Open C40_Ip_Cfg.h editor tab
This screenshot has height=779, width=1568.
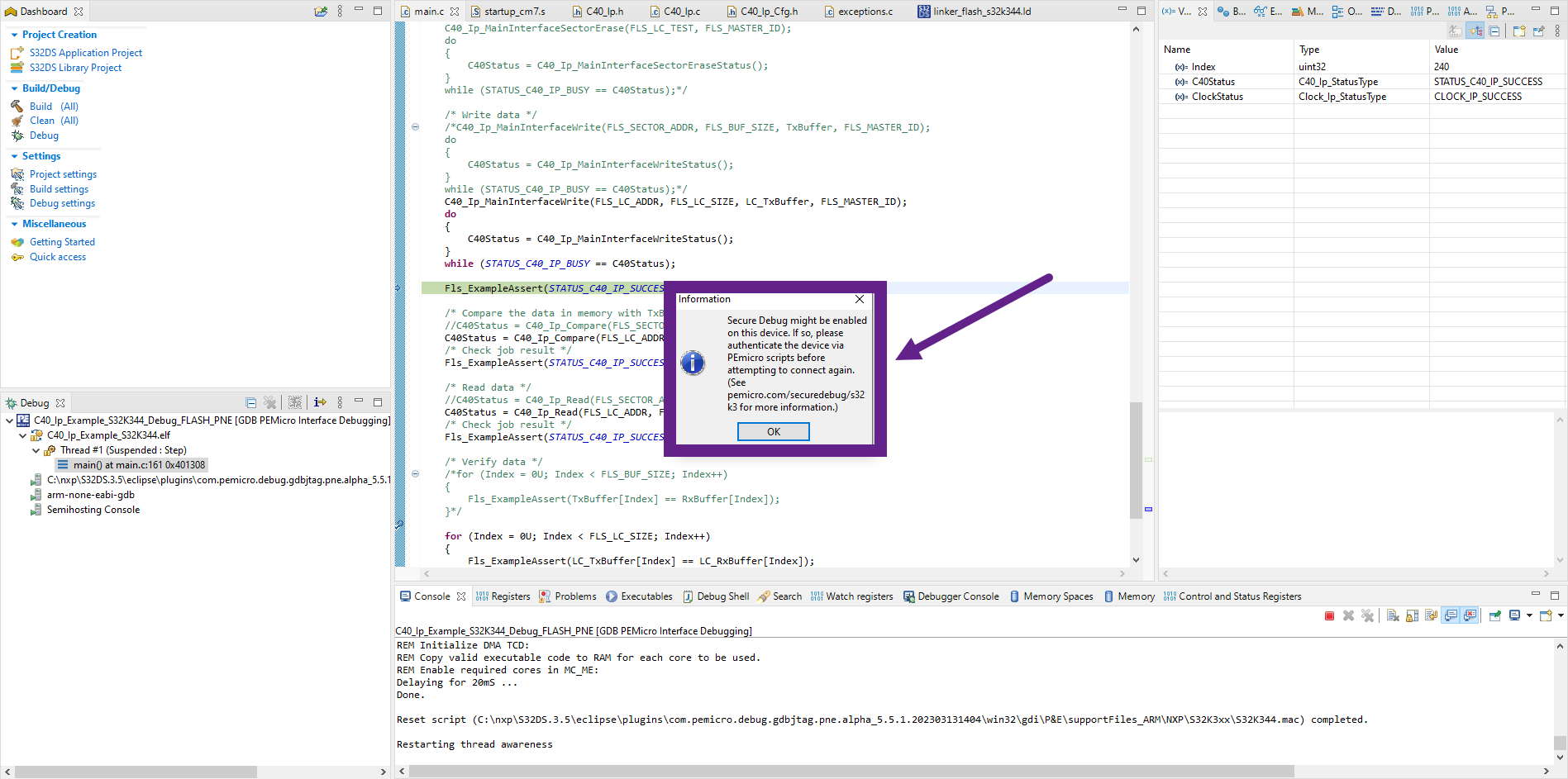762,12
